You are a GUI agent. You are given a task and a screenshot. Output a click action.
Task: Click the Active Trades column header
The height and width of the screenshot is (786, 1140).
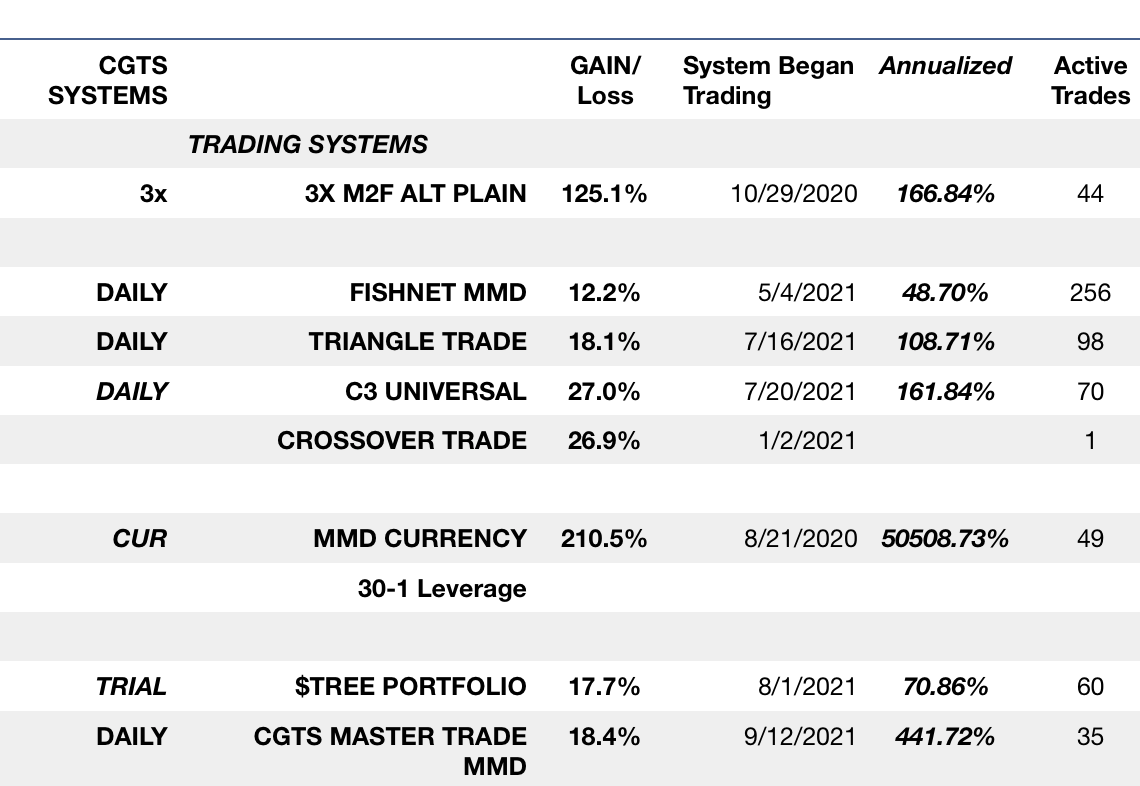1090,81
